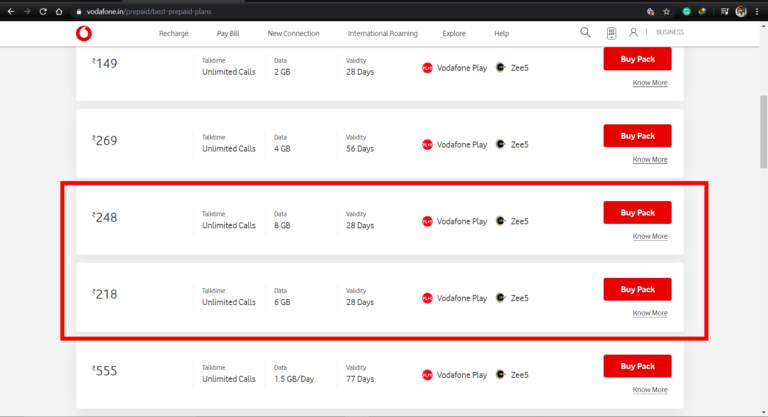This screenshot has height=417, width=768.
Task: Click Vodafone Play icon in ₹248 plan
Action: tap(427, 221)
